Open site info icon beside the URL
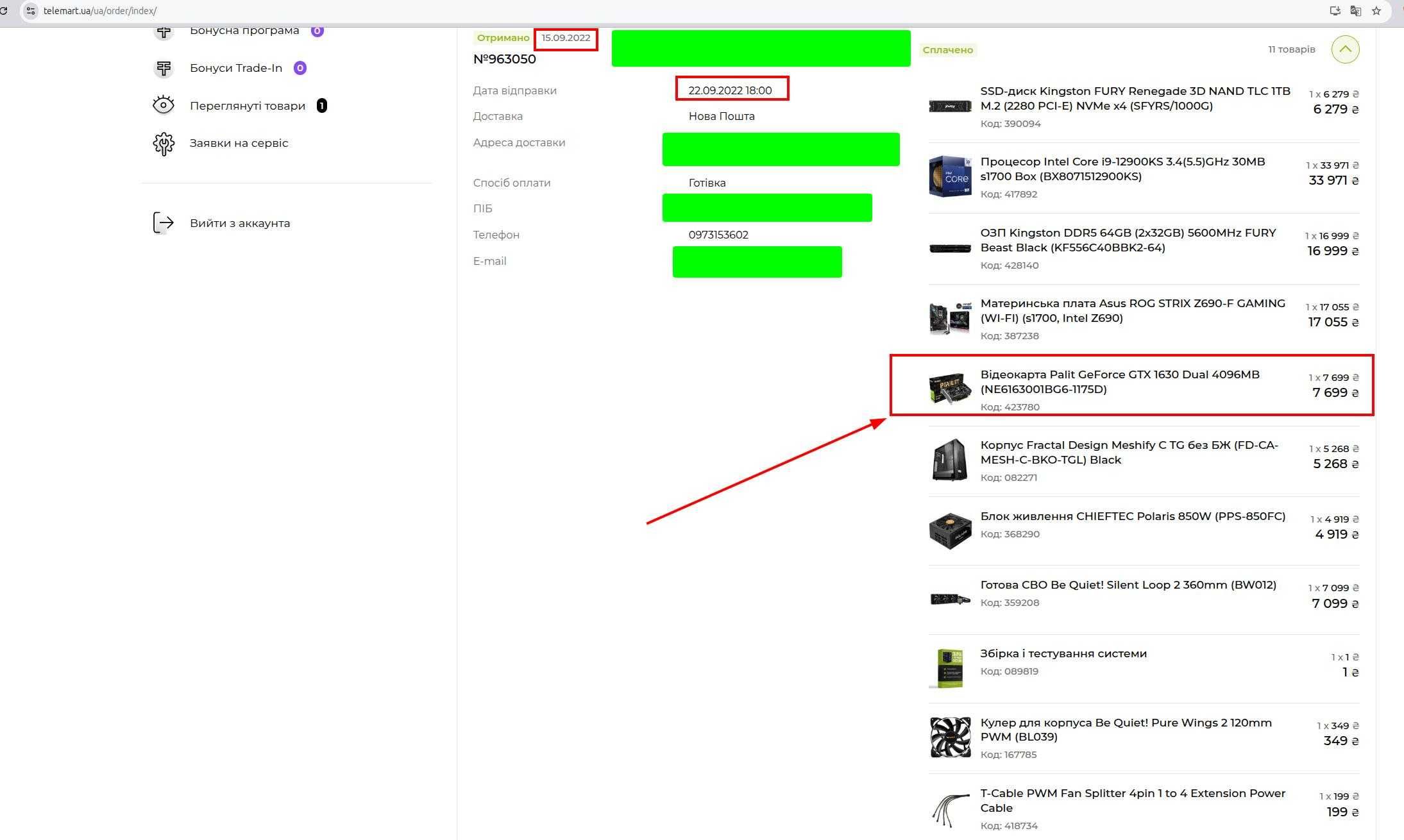Viewport: 1404px width, 840px height. tap(30, 11)
